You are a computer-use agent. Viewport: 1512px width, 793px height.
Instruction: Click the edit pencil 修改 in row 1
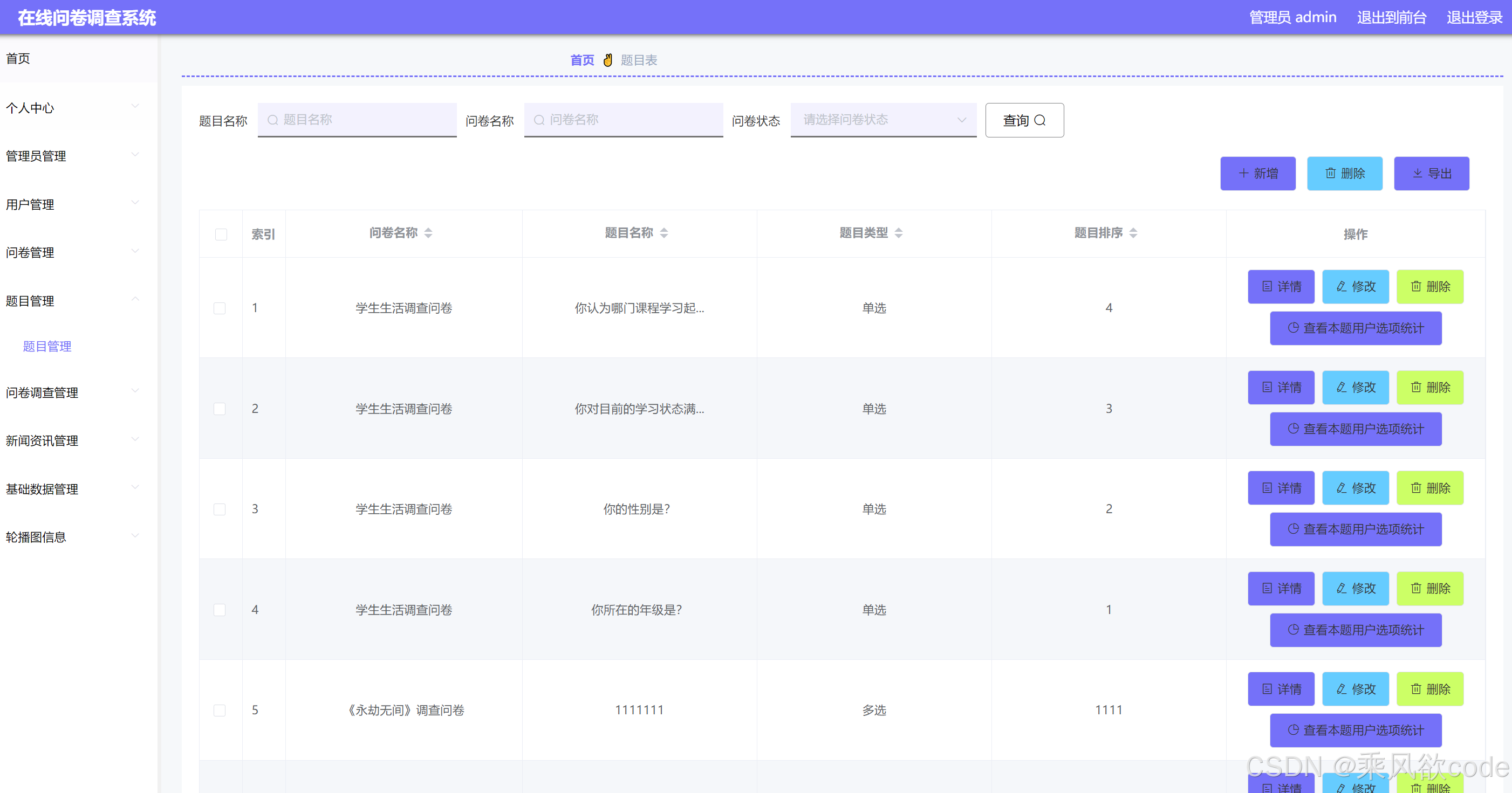[1341, 286]
